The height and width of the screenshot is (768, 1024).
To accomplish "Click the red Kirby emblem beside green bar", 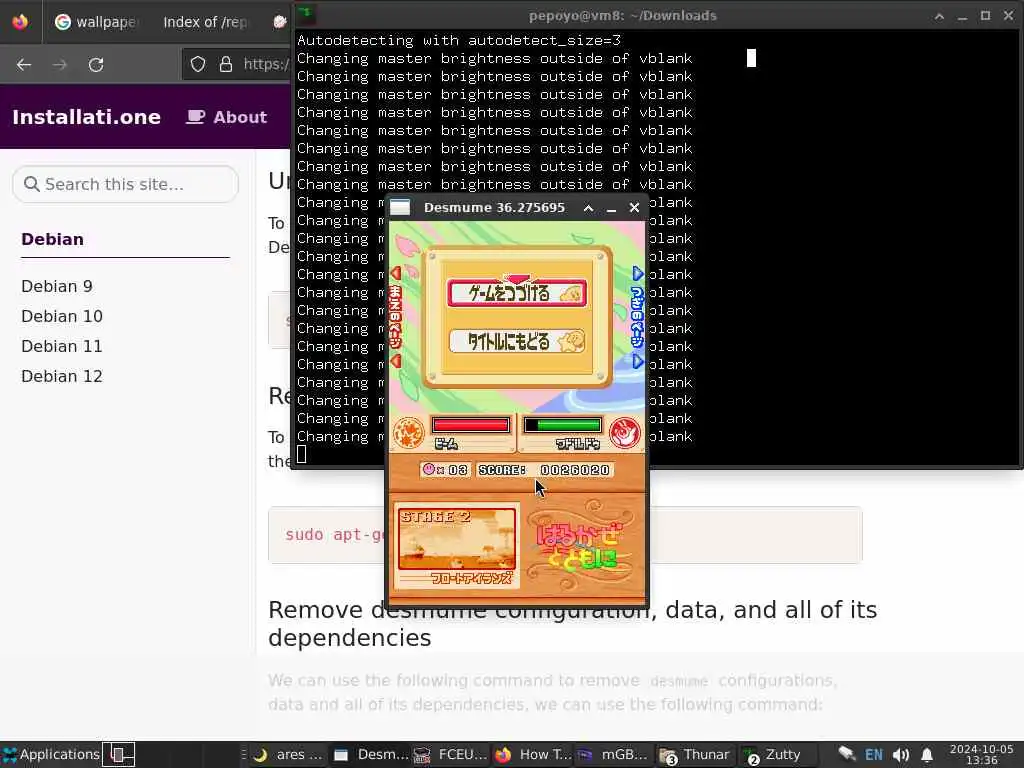I will pyautogui.click(x=624, y=433).
